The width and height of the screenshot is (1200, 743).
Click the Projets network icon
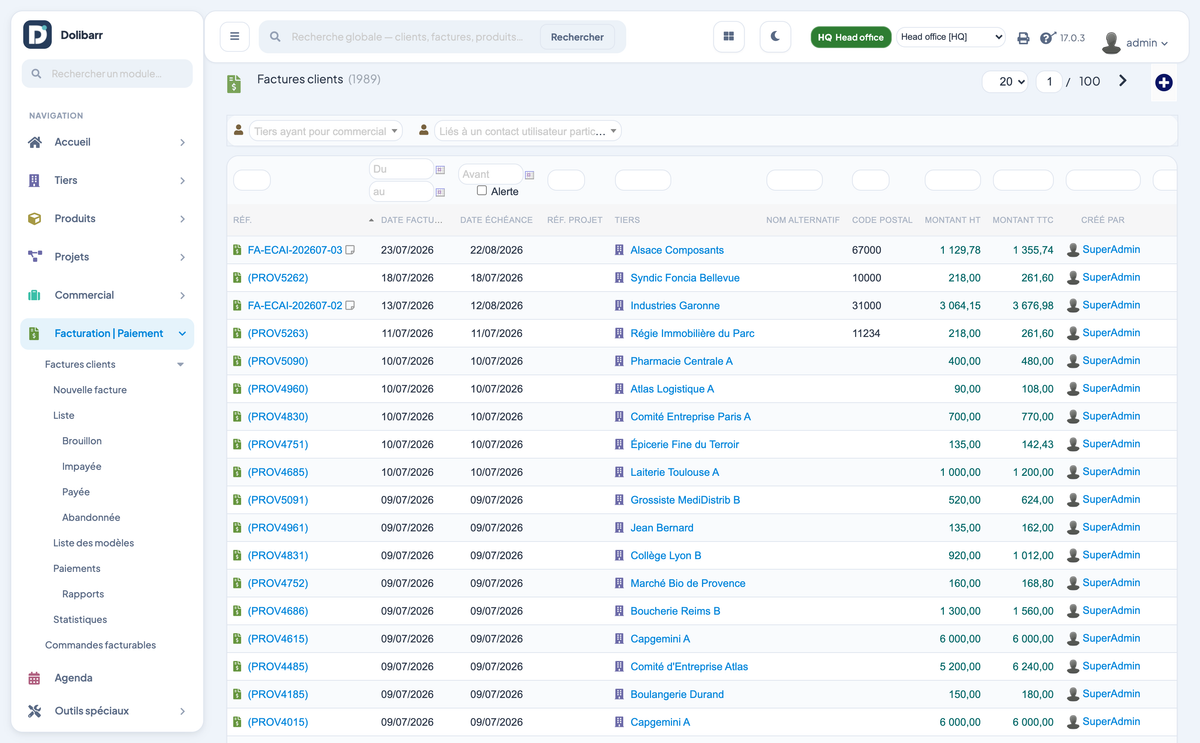point(35,257)
